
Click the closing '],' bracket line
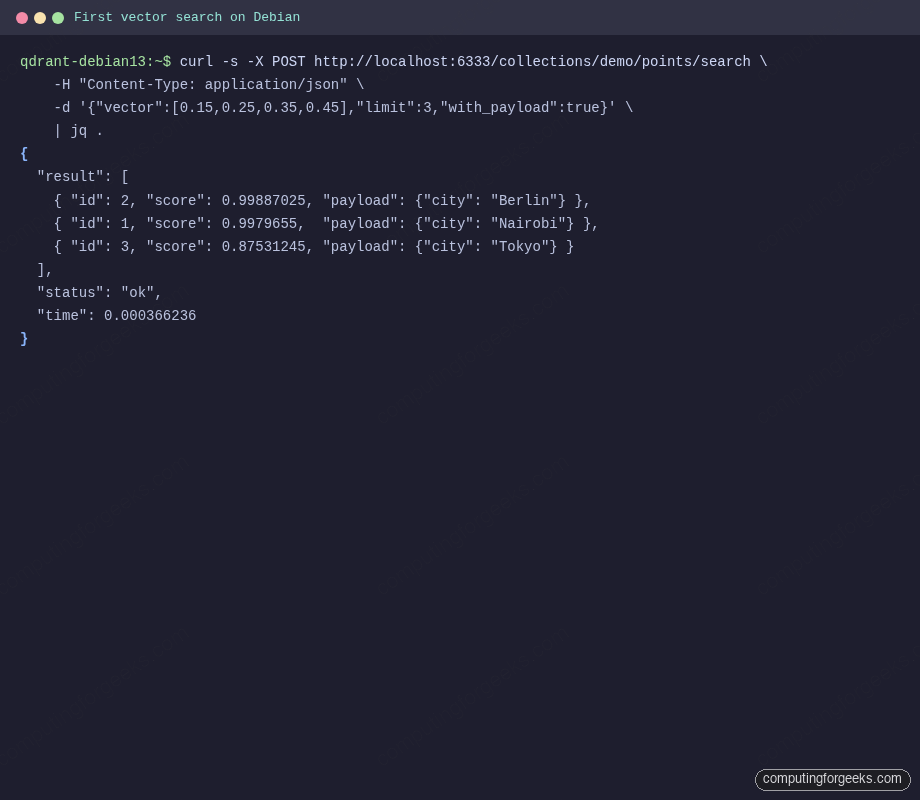(45, 269)
